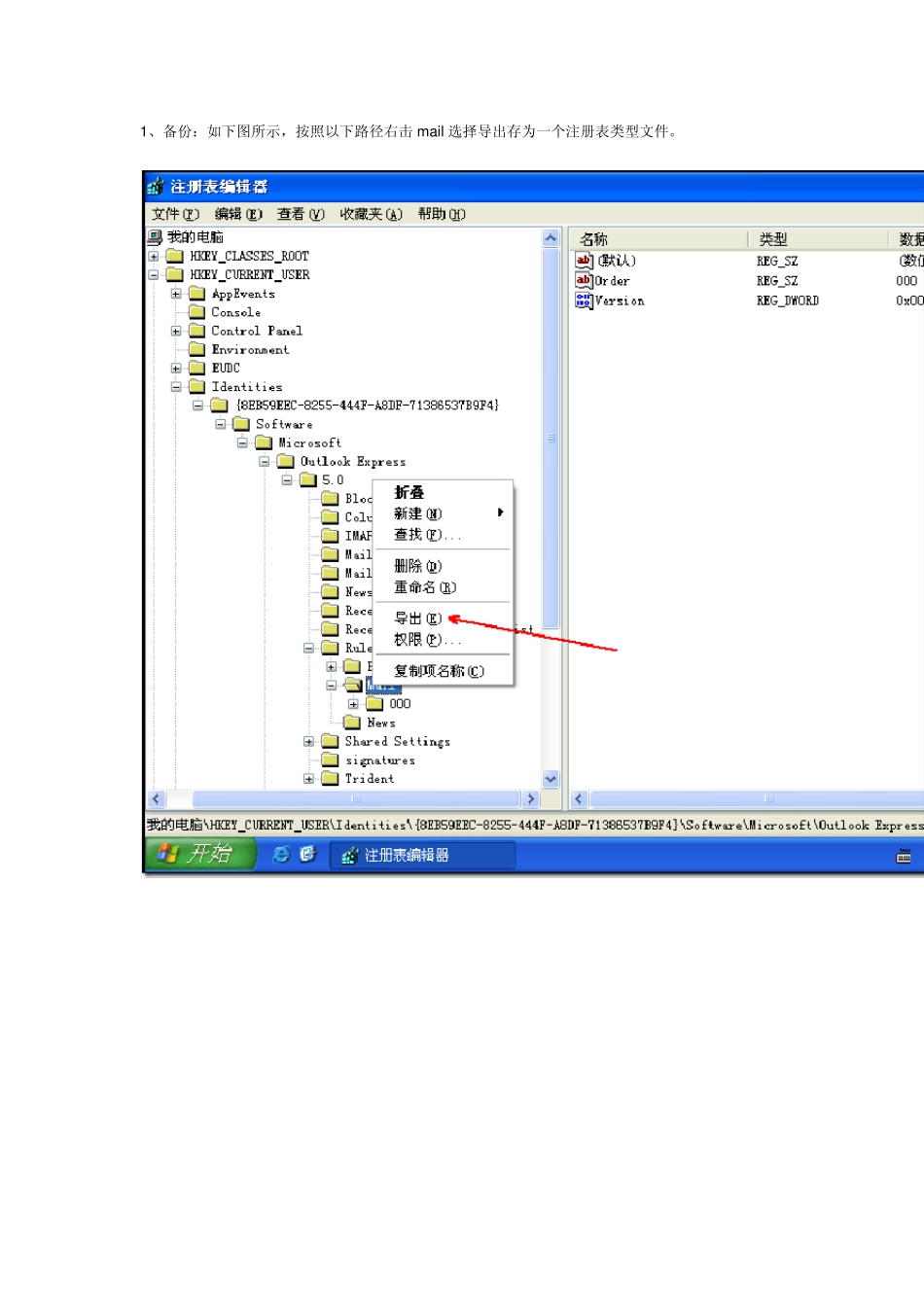Open the 编辑(E) menu
The width and height of the screenshot is (924, 1307).
238,214
